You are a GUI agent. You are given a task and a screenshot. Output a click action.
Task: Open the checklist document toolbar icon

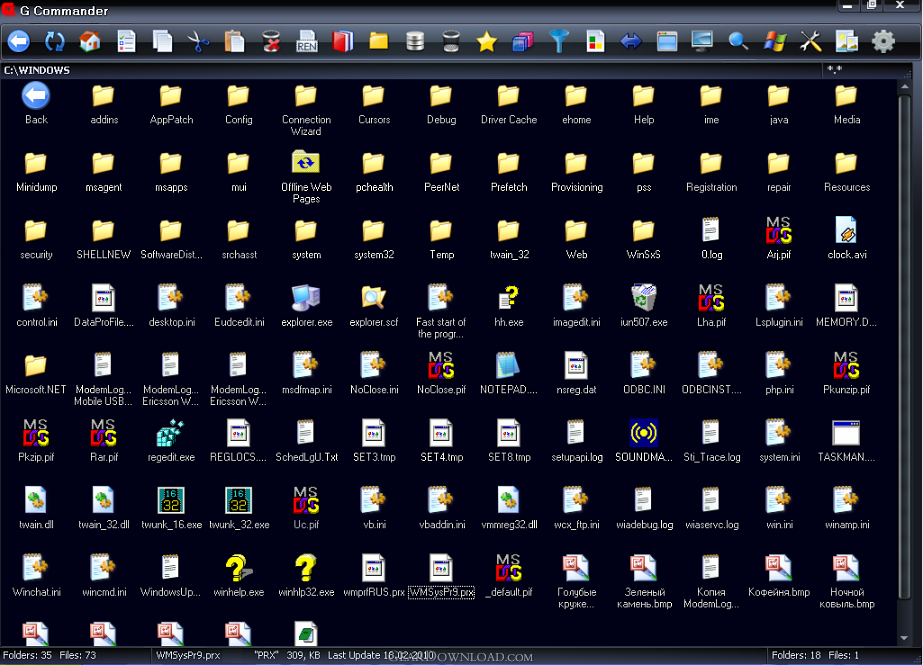(x=126, y=41)
